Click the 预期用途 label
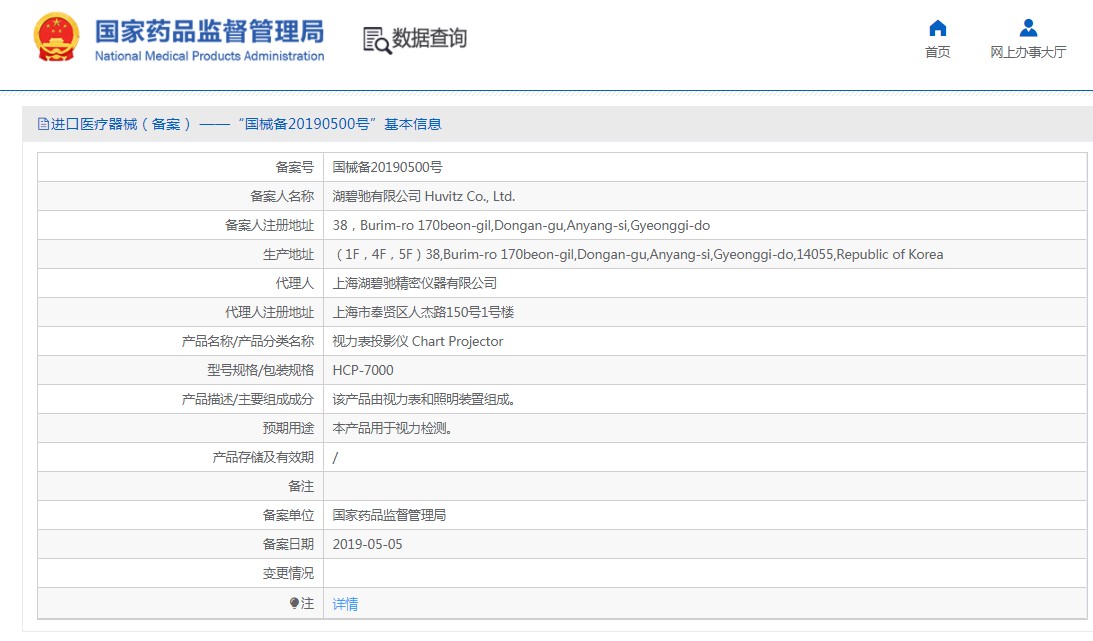This screenshot has height=641, width=1093. pyautogui.click(x=289, y=428)
